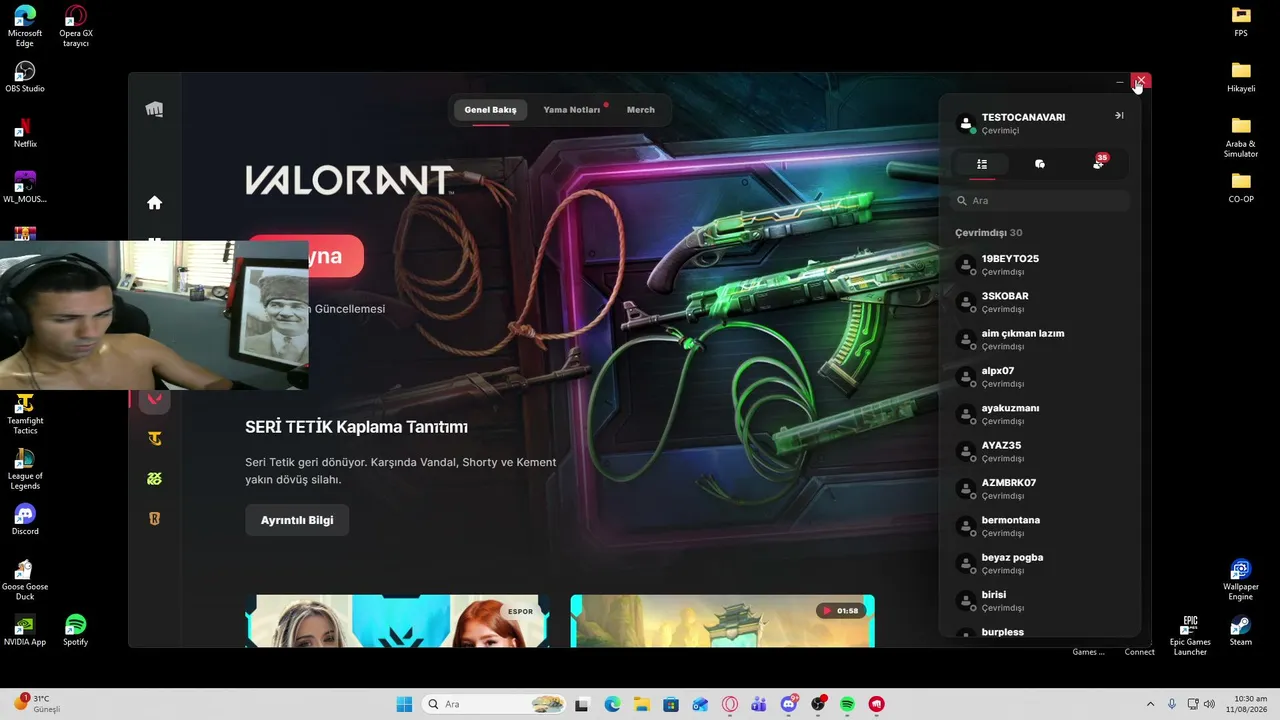Screen dimensions: 1280x720
Task: Collapse the Çevrimdışı 30 friends group
Action: [x=989, y=233]
